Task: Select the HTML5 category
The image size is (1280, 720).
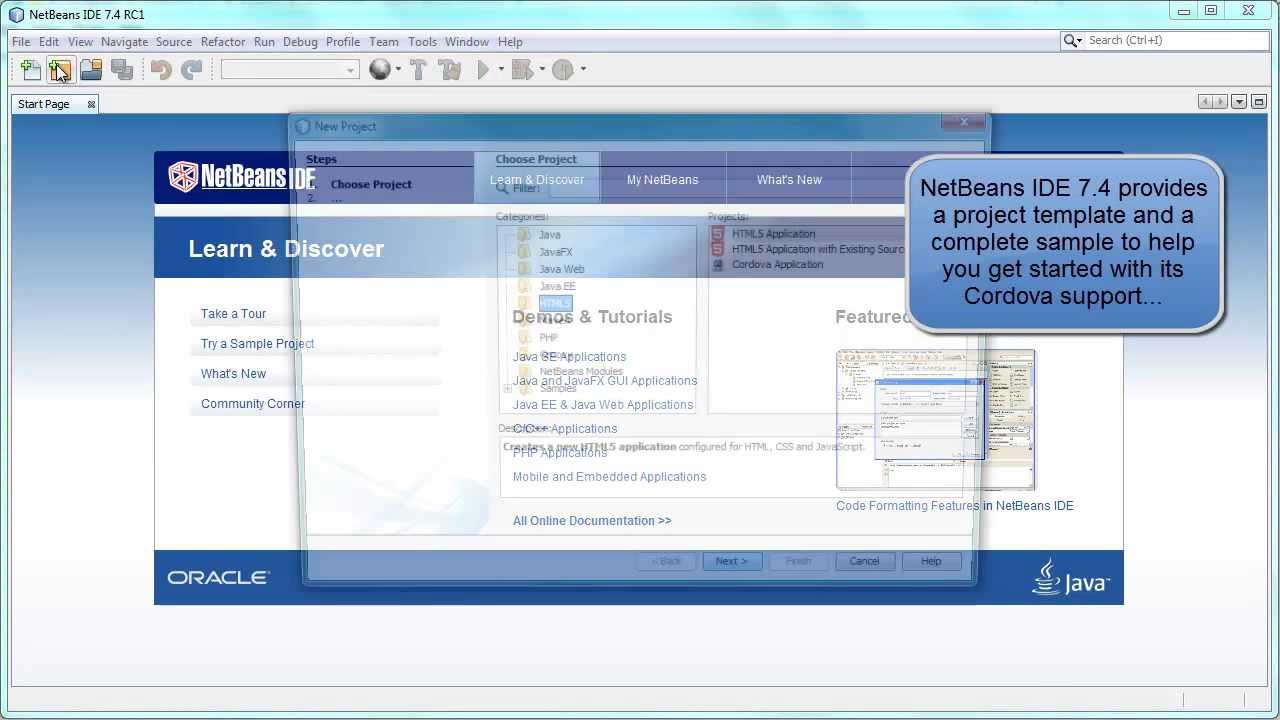Action: pos(555,303)
